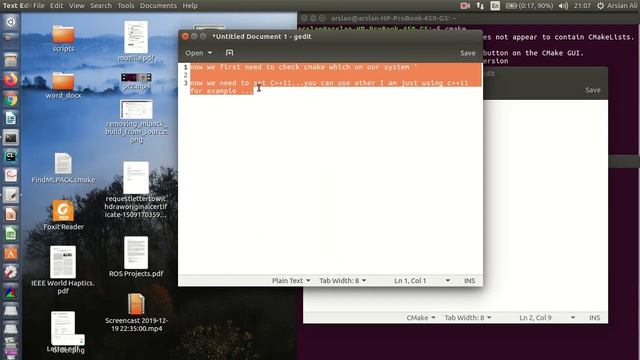Open the Help menu
The height and width of the screenshot is (360, 640).
point(190,6)
